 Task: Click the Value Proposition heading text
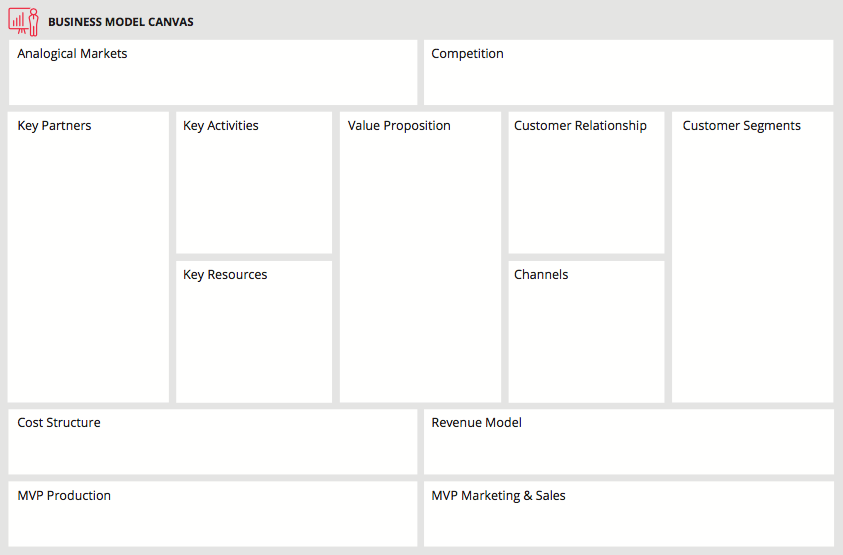[399, 126]
